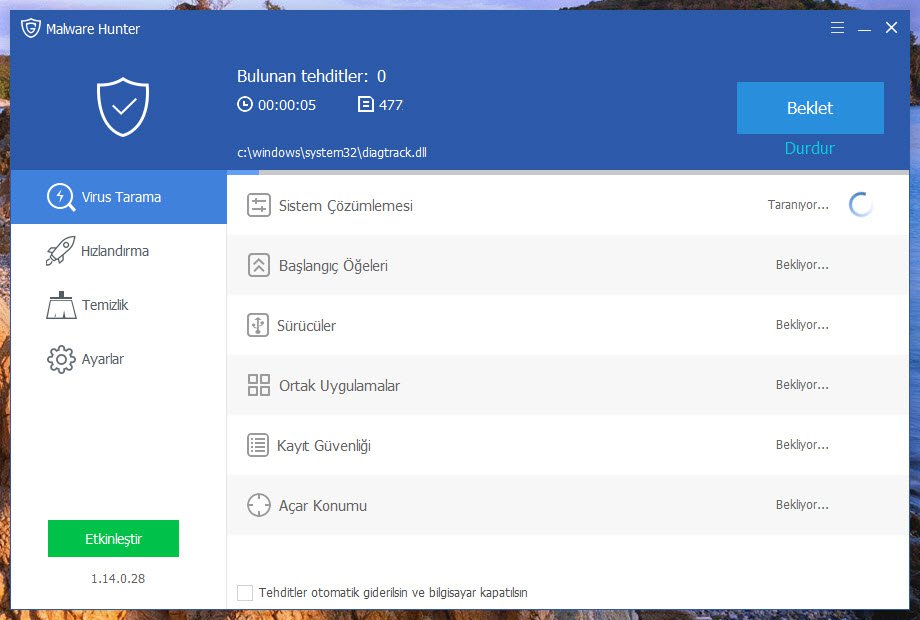Click the scan progress bar
Screen dimensions: 920x620
(x=568, y=172)
